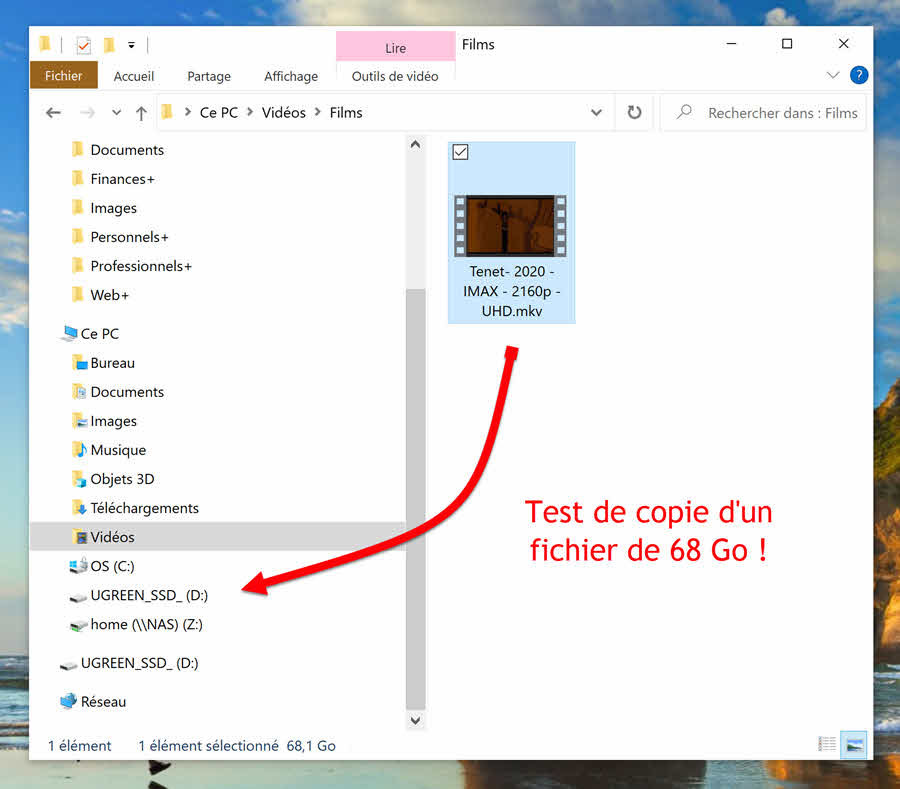Expand the chevron after Ce PC in path

250,112
